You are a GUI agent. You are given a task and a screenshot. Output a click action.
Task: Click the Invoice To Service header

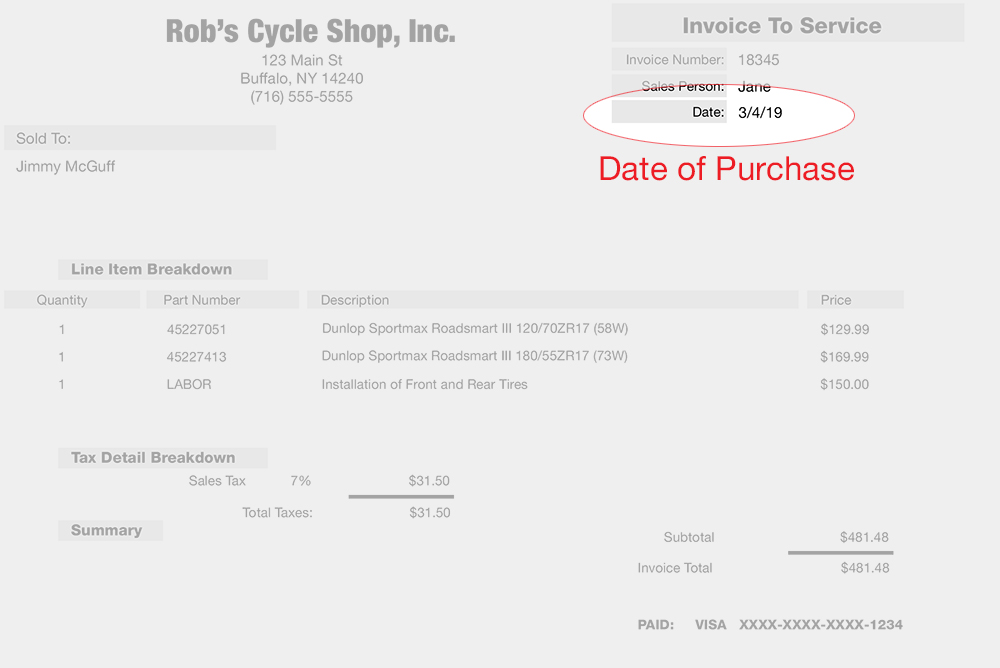pyautogui.click(x=782, y=26)
